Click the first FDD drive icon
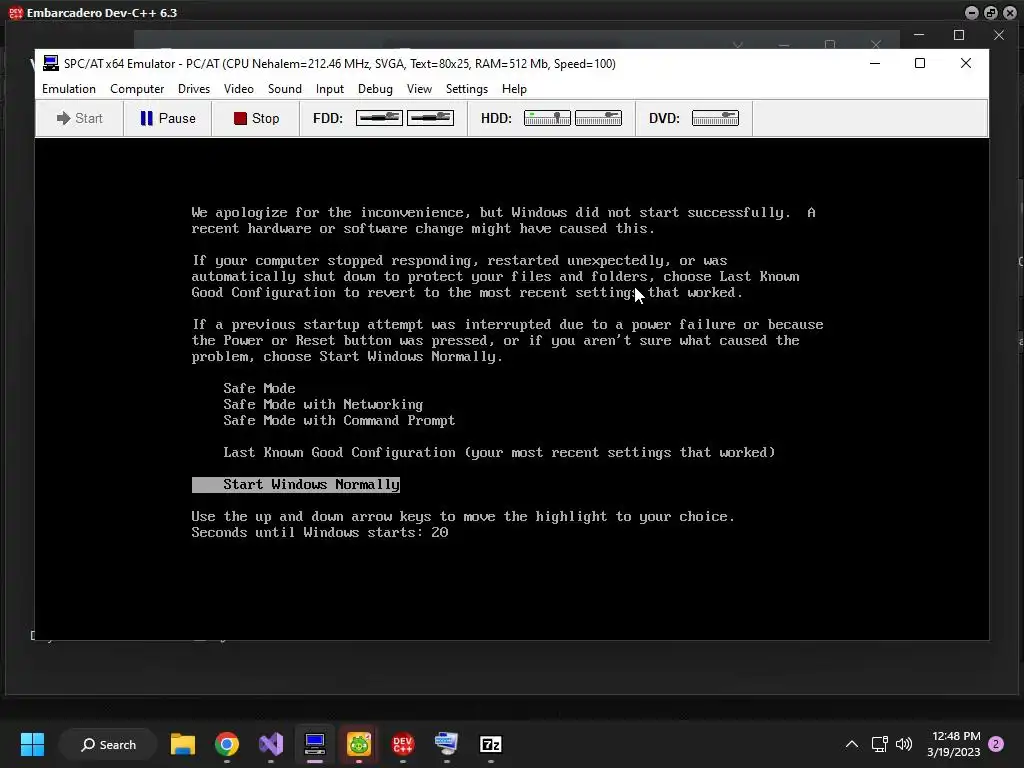This screenshot has height=768, width=1024. [x=379, y=118]
